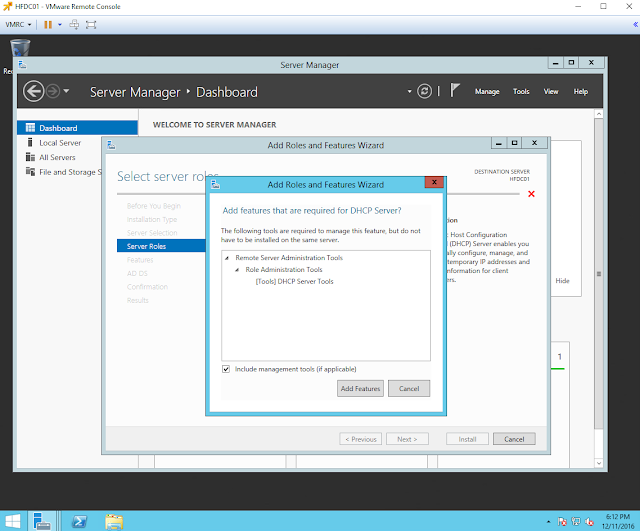Viewport: 640px width, 531px height.
Task: Click Server Manager vertical scrollbar thumb
Action: pyautogui.click(x=599, y=274)
